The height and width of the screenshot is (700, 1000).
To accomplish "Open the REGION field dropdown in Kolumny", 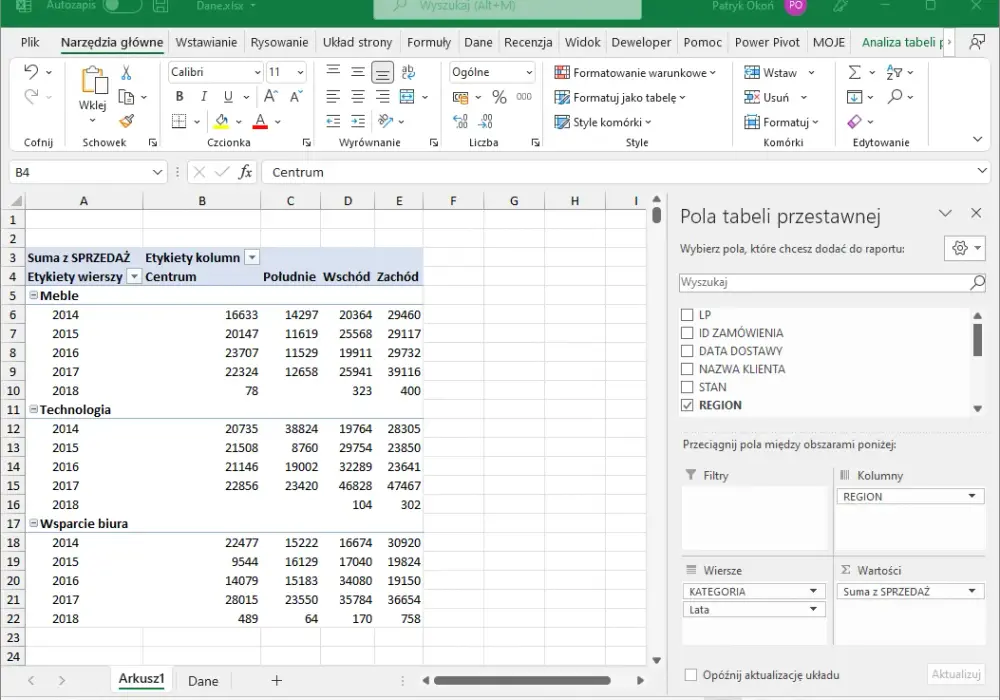I will [x=972, y=496].
